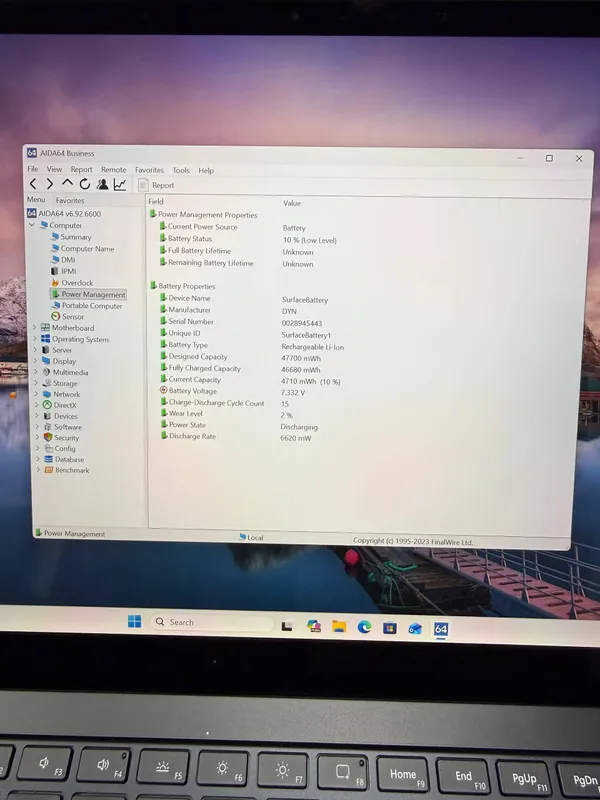The image size is (600, 800).
Task: Expand the Motherboard tree node
Action: click(35, 328)
